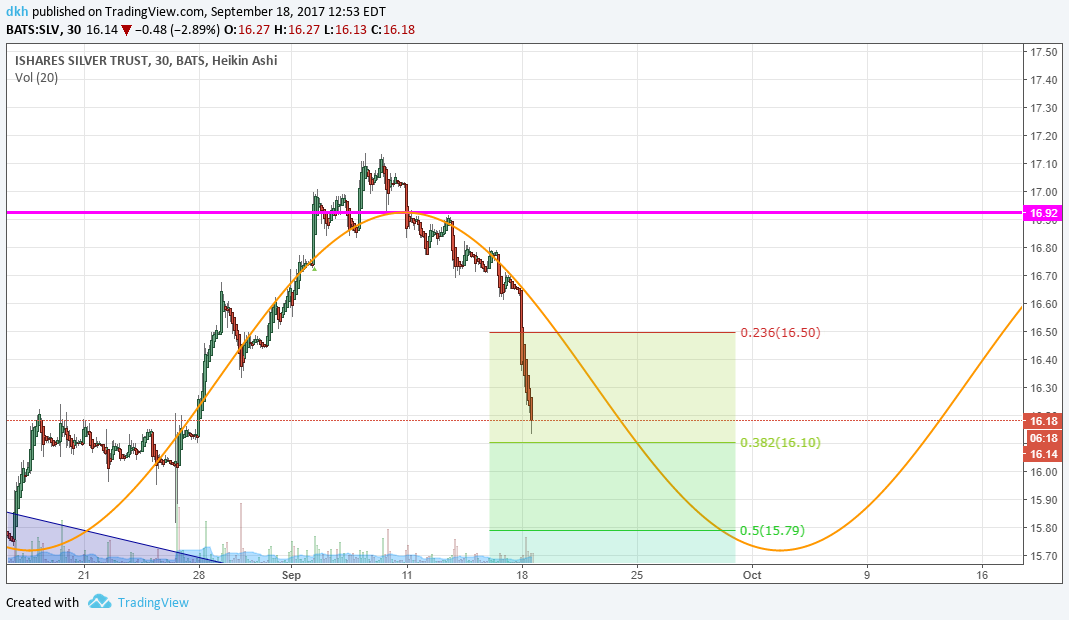The image size is (1069, 620).
Task: Click the dkh author name link
Action: point(17,12)
